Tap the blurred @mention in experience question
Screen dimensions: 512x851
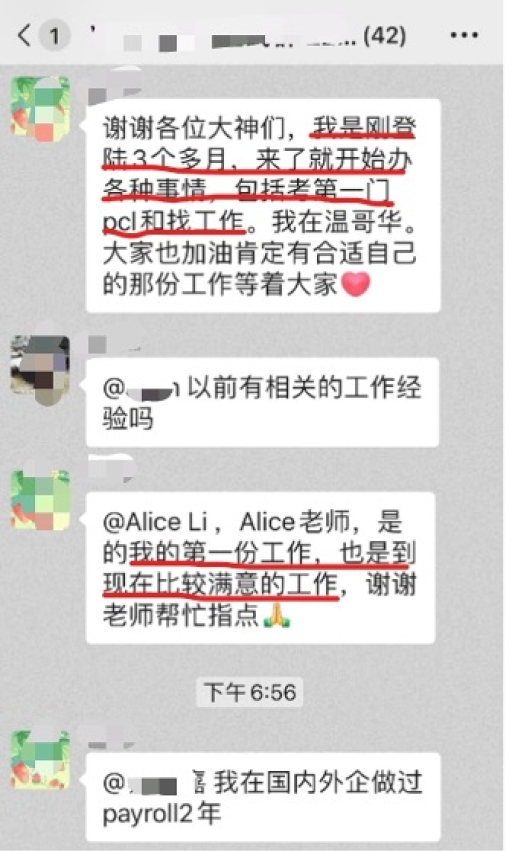click(x=141, y=389)
